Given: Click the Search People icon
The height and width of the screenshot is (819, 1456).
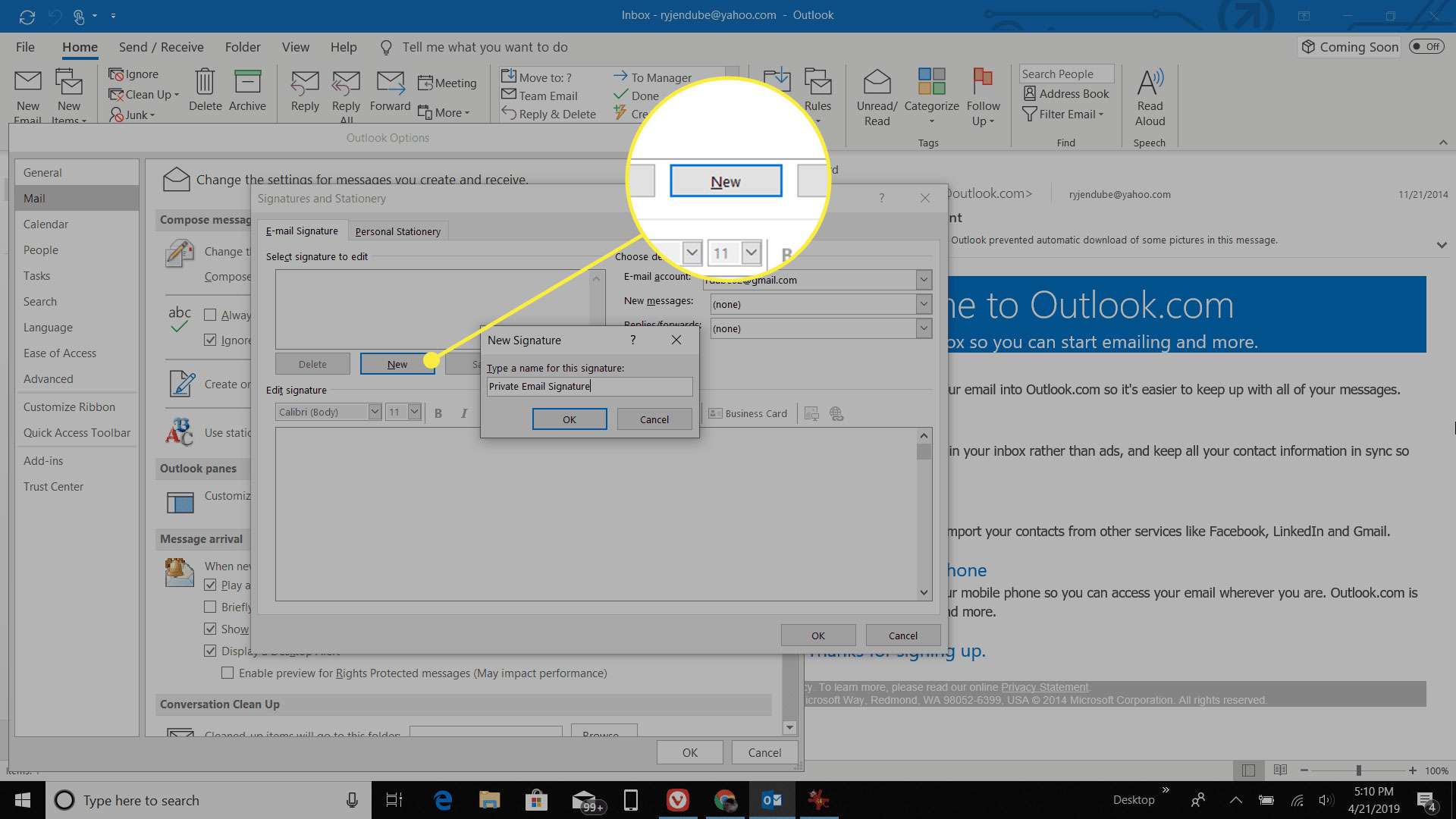Looking at the screenshot, I should coord(1063,73).
